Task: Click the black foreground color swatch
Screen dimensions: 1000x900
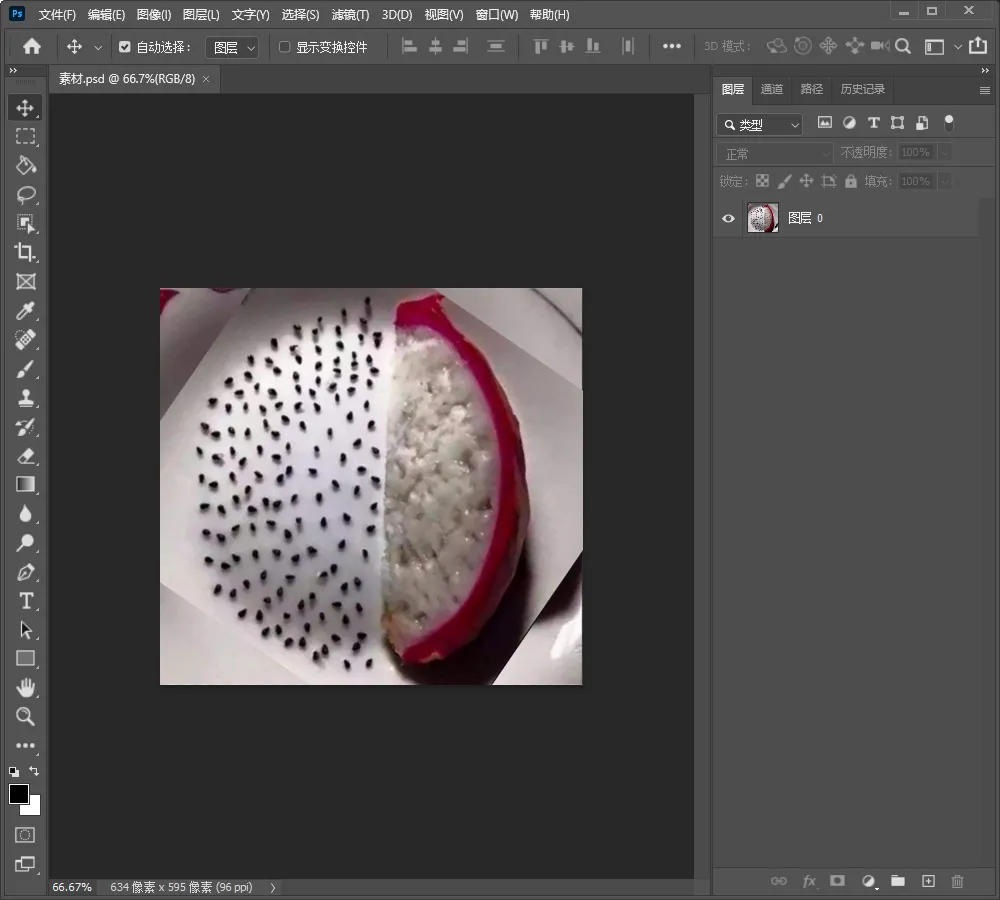Action: [19, 794]
